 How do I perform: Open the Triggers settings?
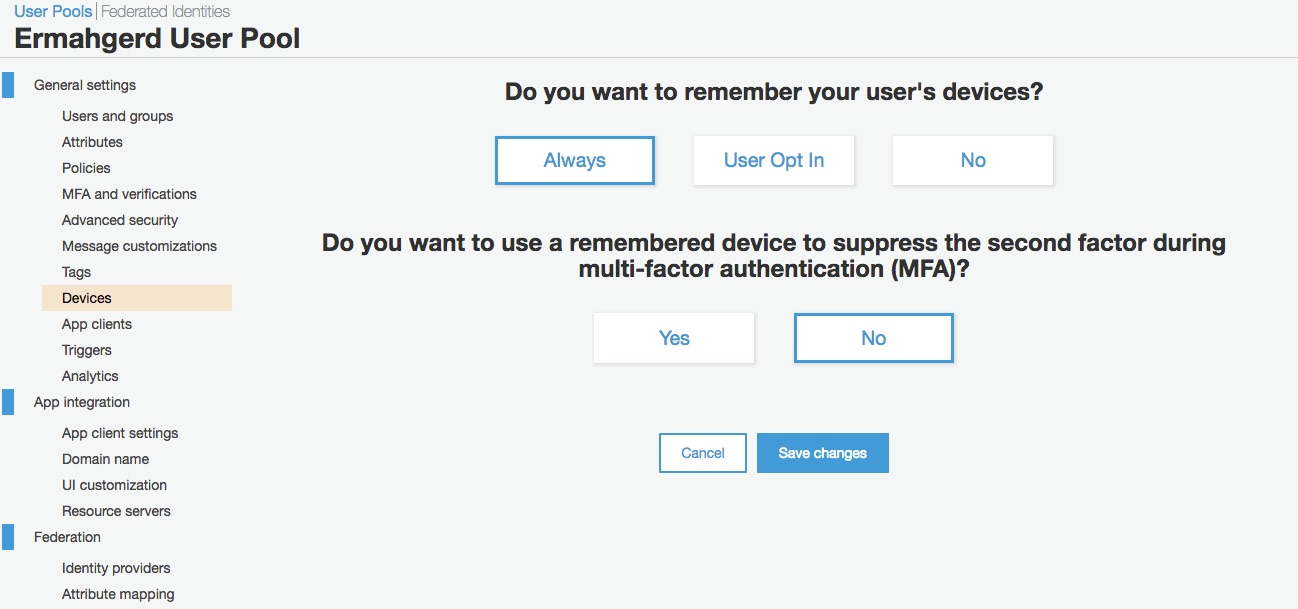(87, 350)
